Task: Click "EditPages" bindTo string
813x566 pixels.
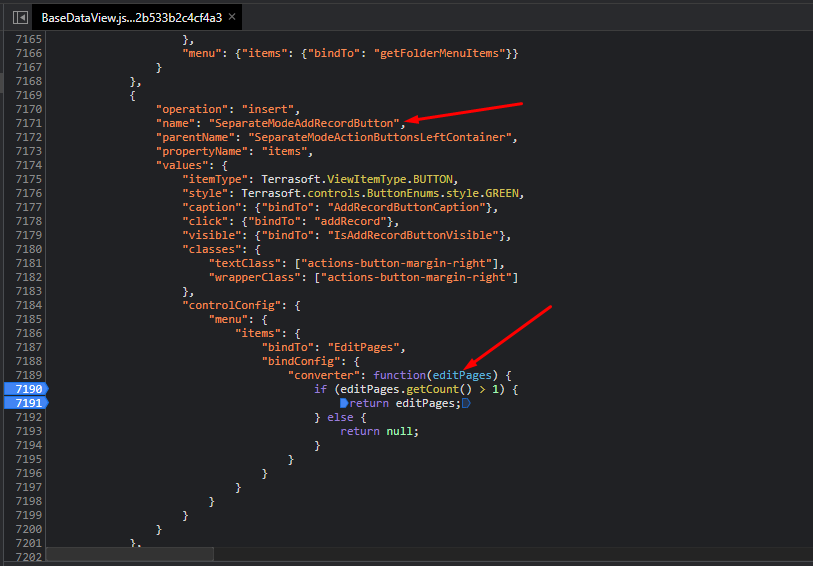Action: pyautogui.click(x=363, y=347)
